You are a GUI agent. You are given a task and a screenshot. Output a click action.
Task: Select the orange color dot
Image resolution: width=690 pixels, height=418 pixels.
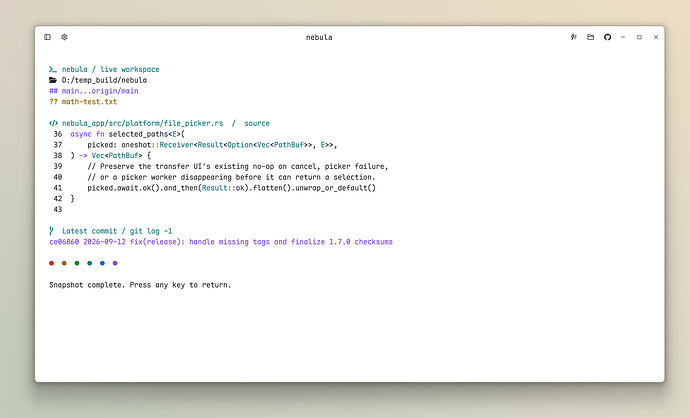(64, 263)
